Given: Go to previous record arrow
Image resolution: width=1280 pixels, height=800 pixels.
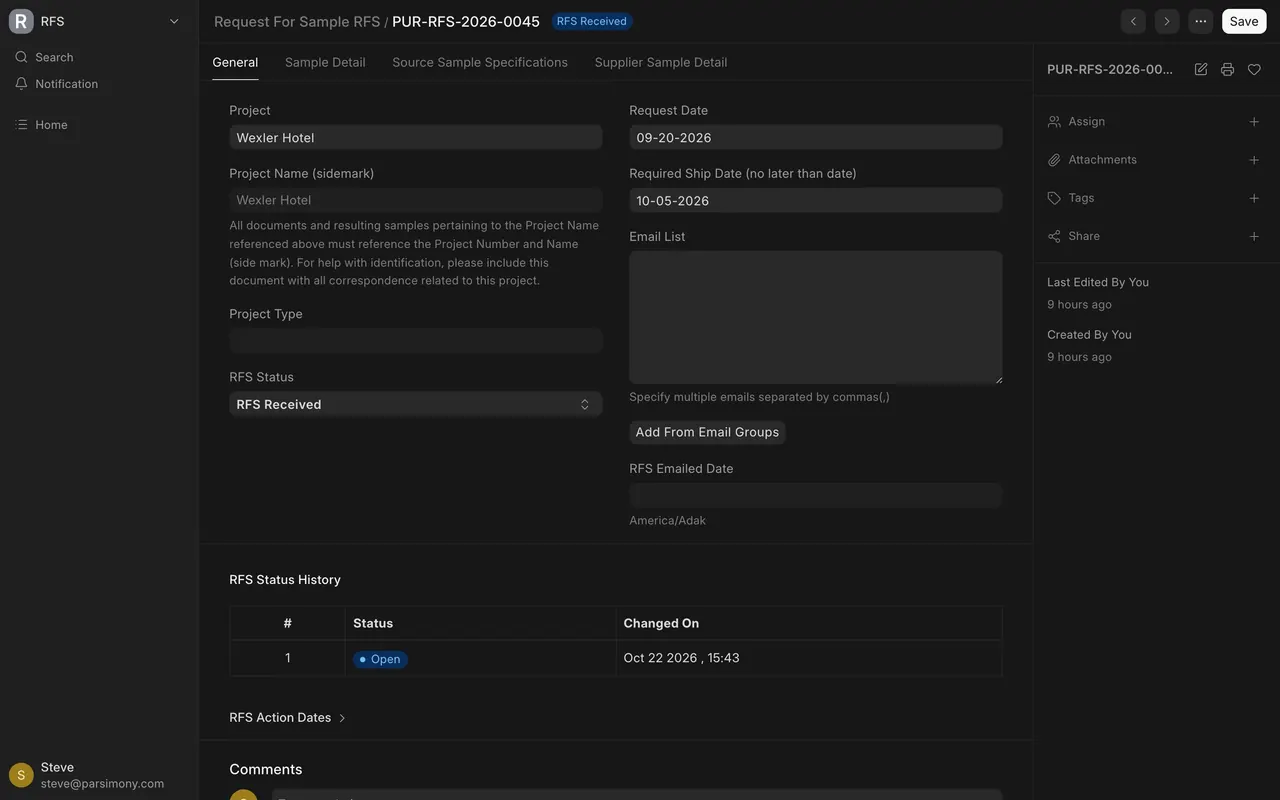Looking at the screenshot, I should click(1133, 21).
